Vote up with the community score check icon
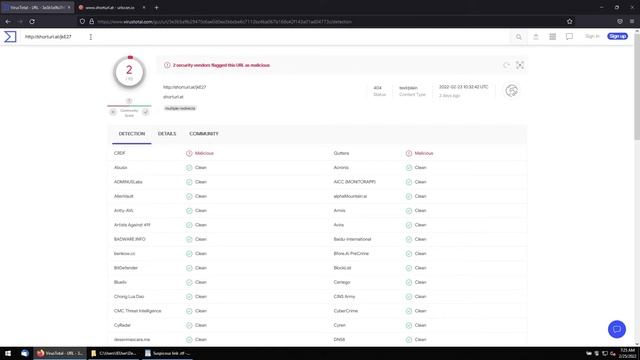This screenshot has width=640, height=360. (x=145, y=112)
